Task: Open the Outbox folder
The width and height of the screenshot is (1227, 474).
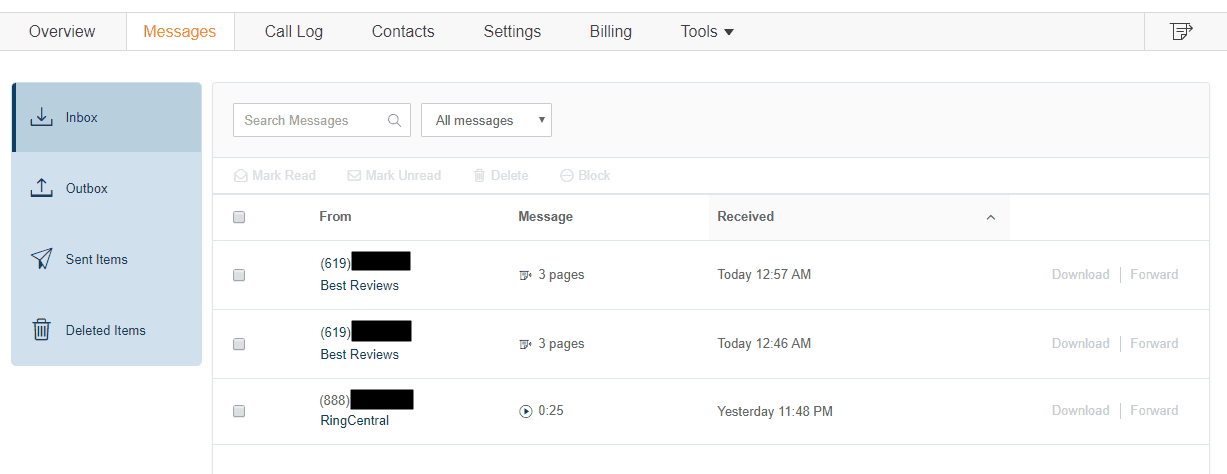Action: pyautogui.click(x=107, y=188)
